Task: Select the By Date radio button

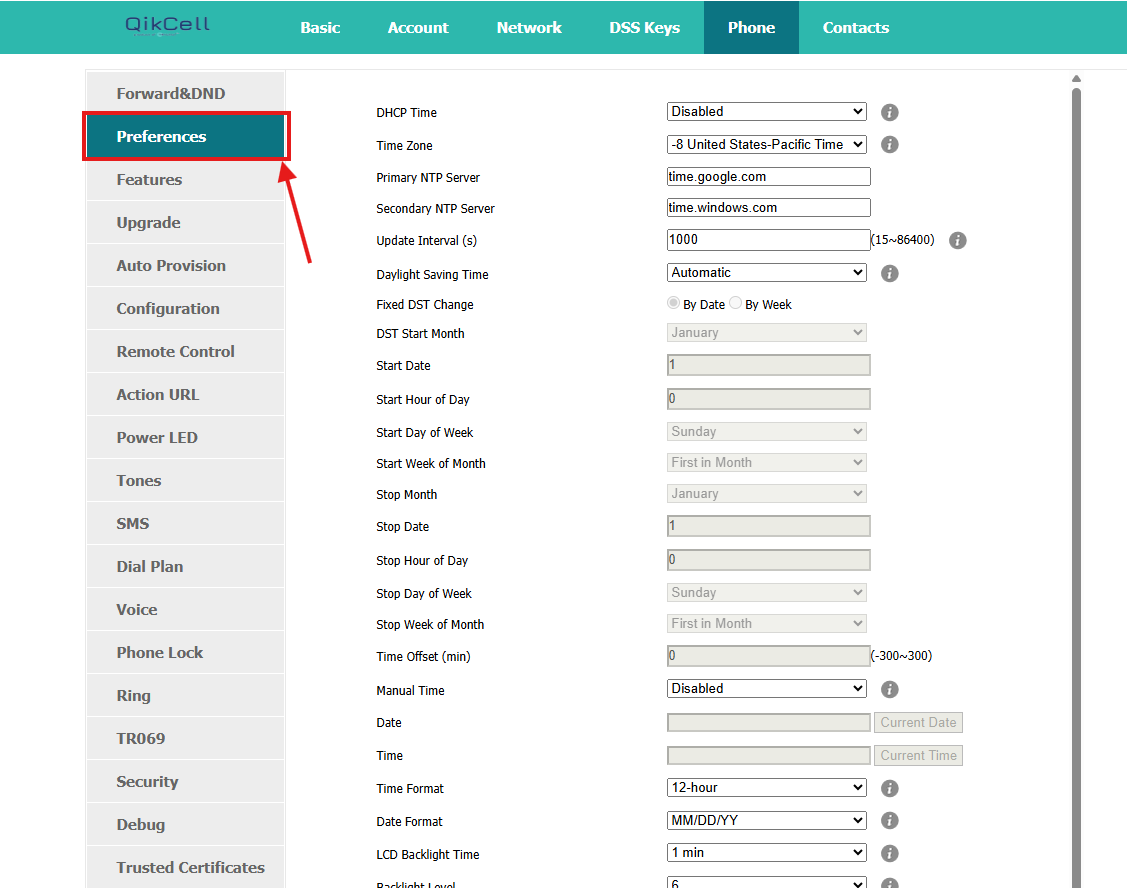Action: point(674,304)
